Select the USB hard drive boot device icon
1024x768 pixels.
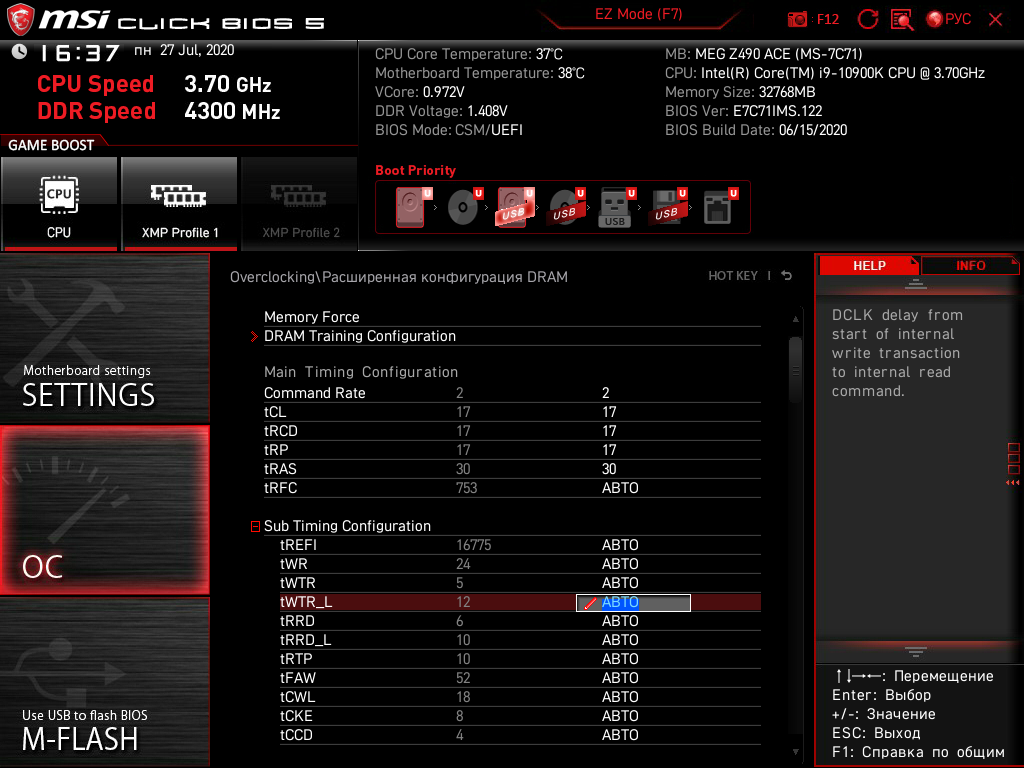[x=515, y=207]
